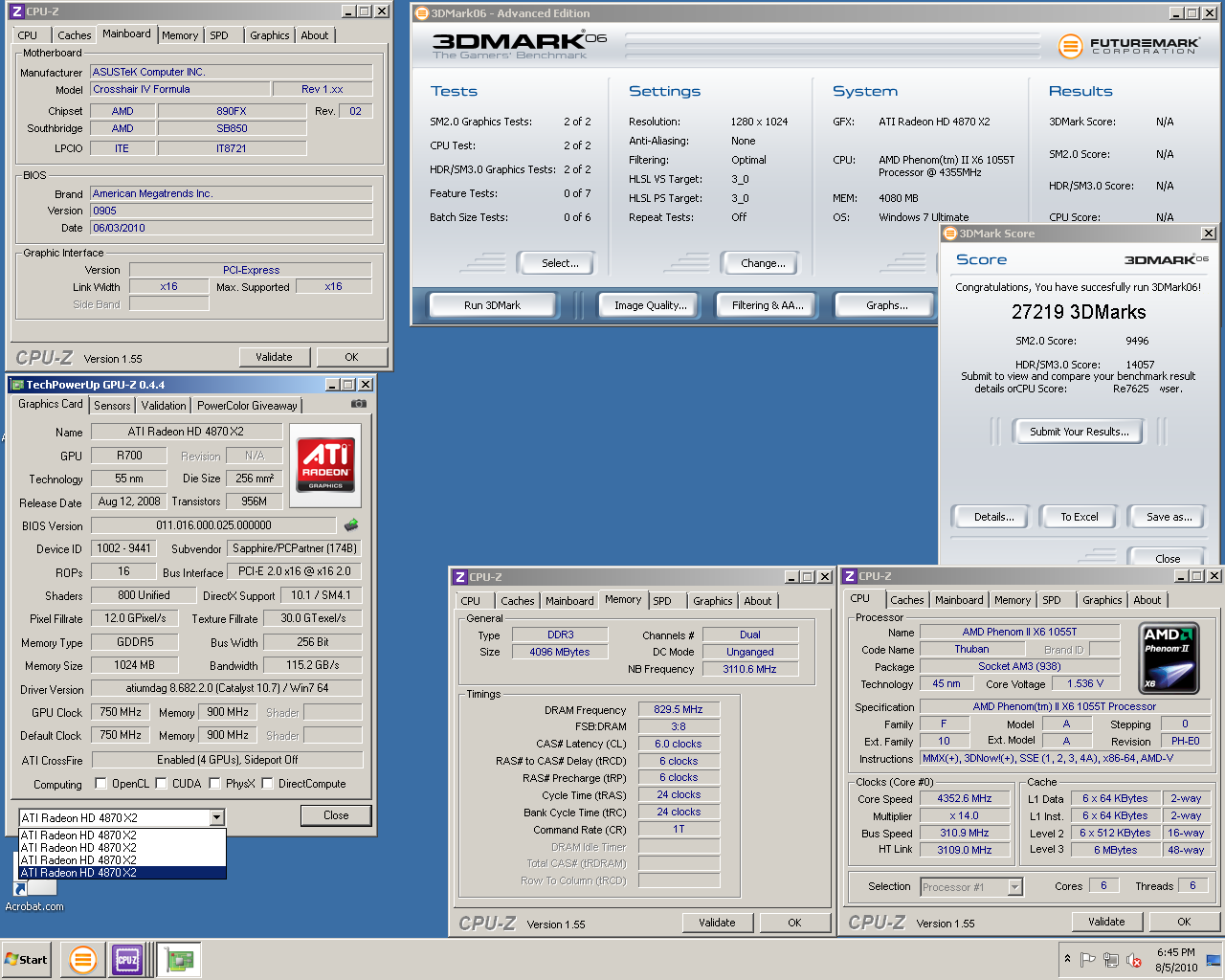The height and width of the screenshot is (980, 1225).
Task: Switch to the Sensors tab in GPU-Z
Action: tap(112, 406)
